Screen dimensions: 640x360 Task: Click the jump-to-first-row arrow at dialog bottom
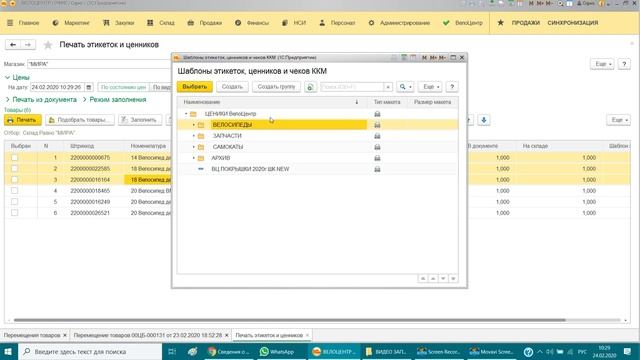coord(423,279)
